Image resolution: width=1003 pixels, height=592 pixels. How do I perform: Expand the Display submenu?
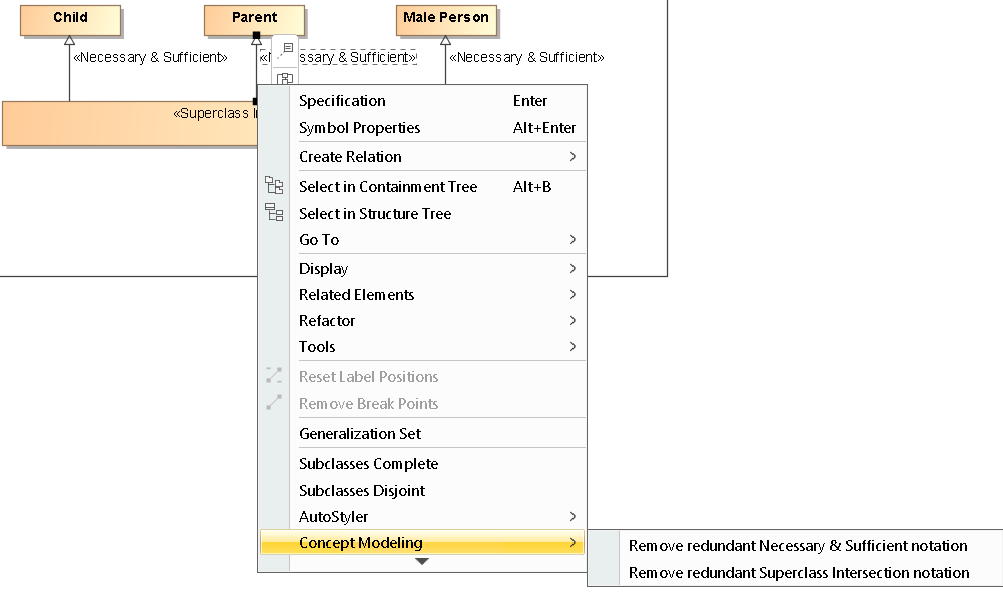pos(437,269)
